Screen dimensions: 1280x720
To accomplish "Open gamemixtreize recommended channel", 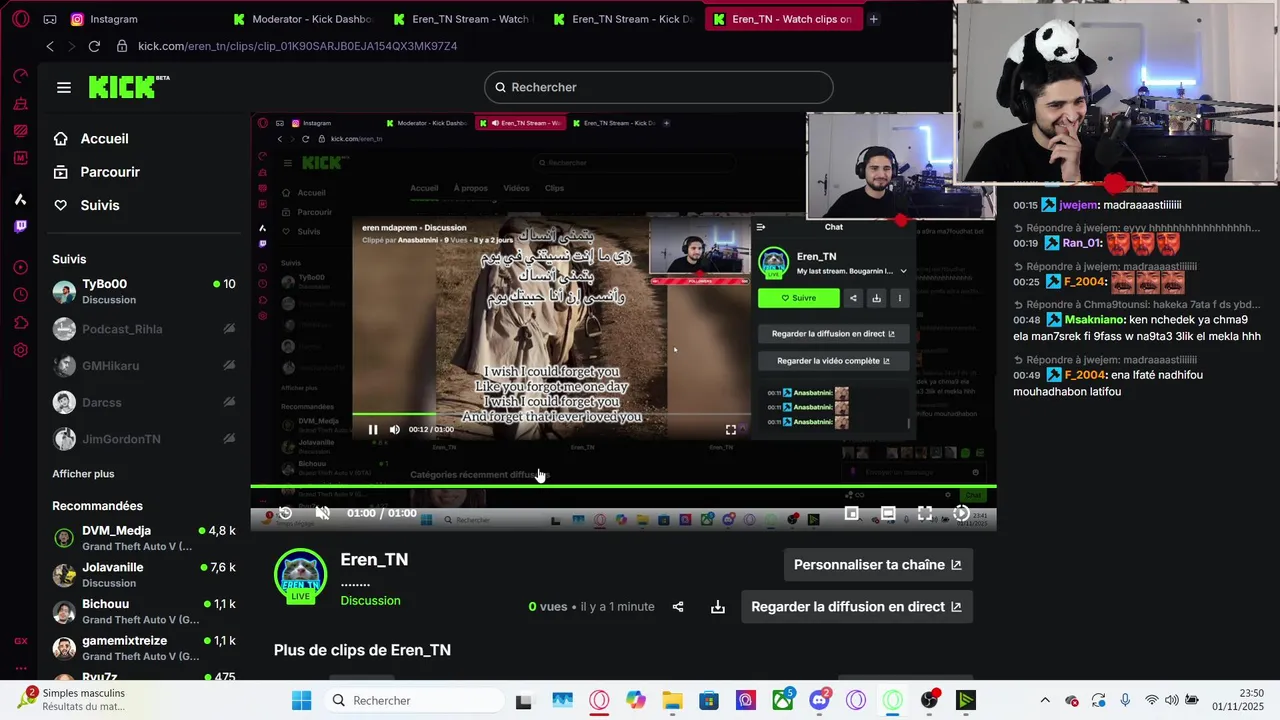I will 144,648.
